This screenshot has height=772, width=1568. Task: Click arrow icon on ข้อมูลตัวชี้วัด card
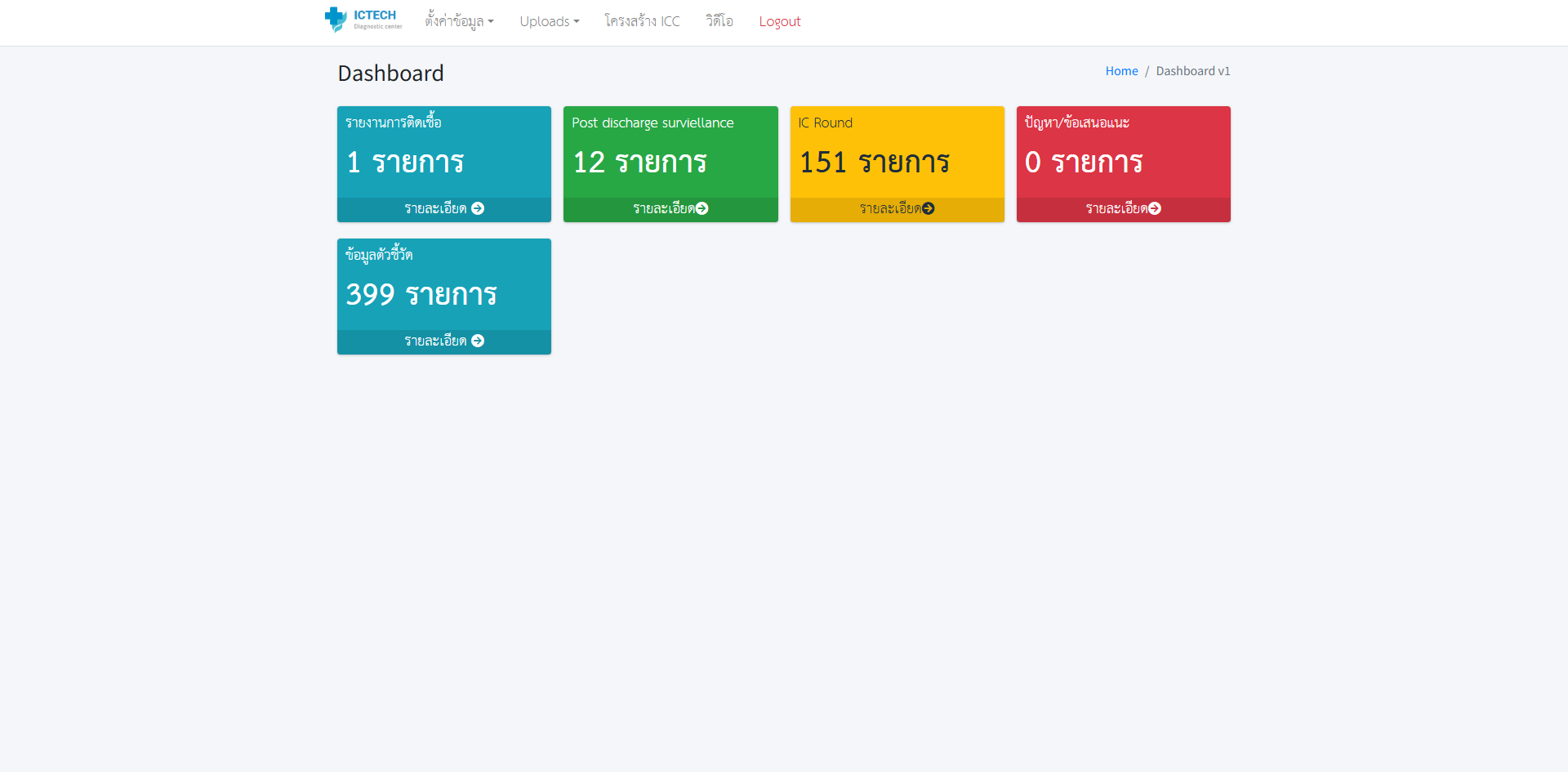478,341
